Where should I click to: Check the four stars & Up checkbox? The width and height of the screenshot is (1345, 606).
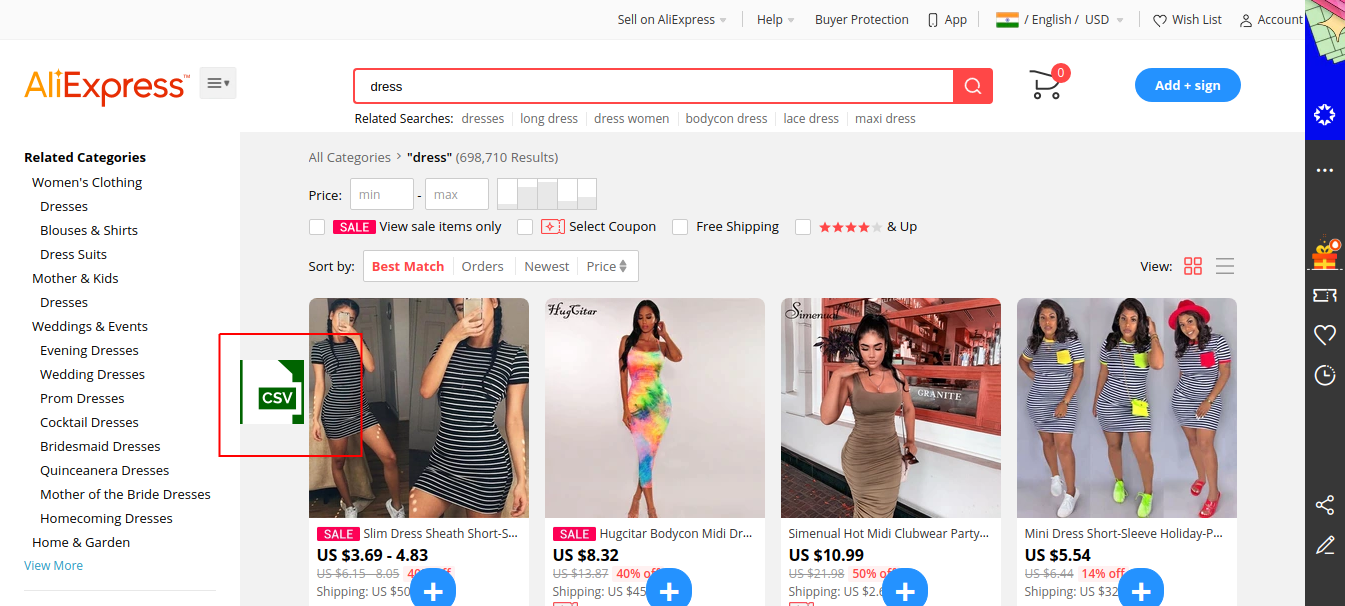802,227
